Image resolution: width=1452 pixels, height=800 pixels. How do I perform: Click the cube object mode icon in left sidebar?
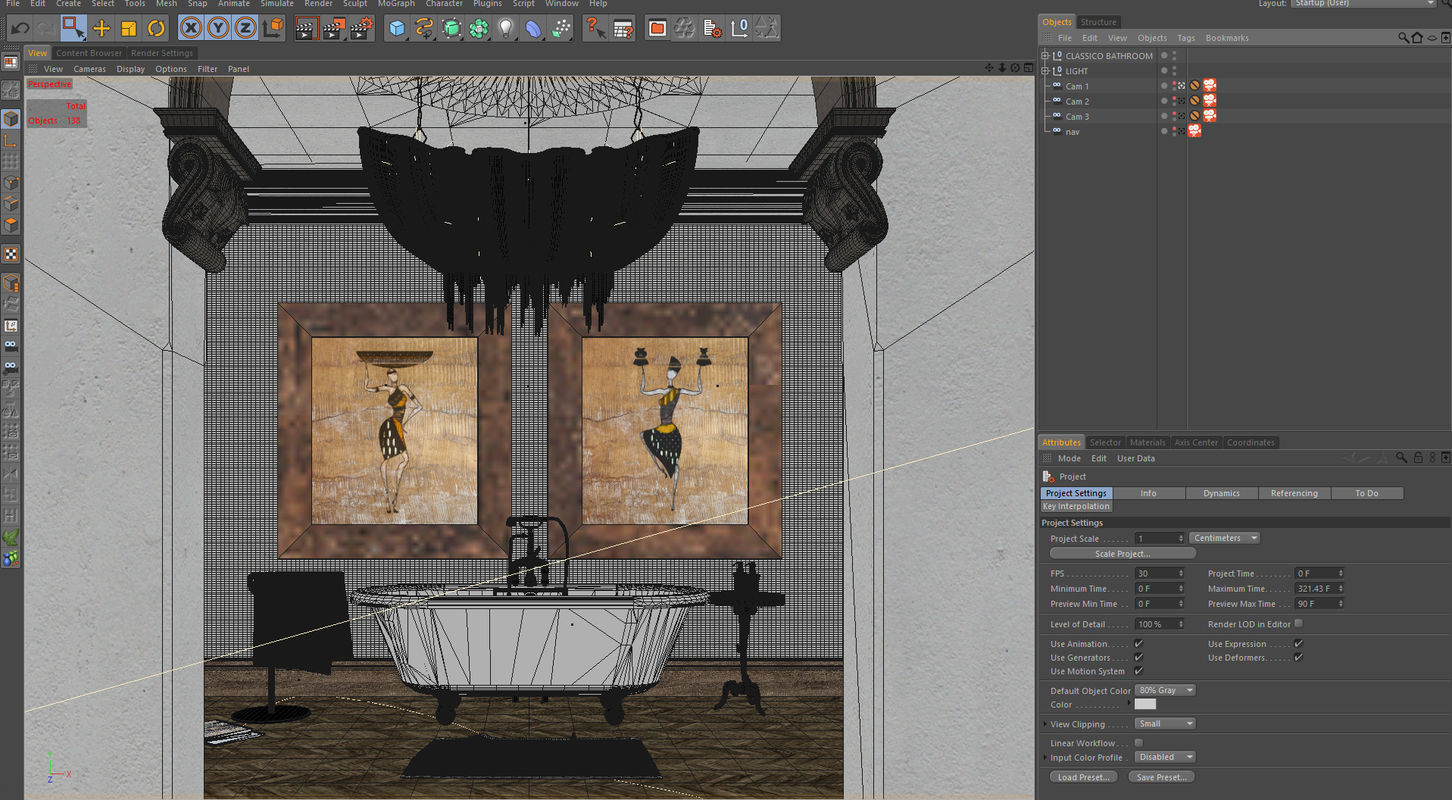(11, 119)
